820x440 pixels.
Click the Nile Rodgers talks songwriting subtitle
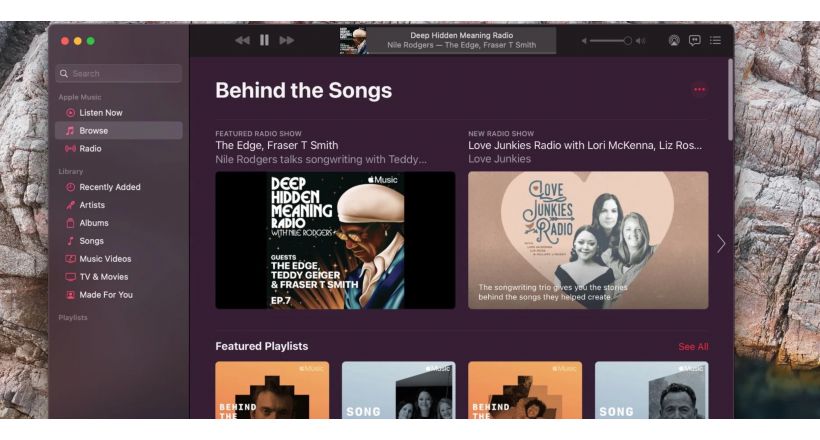[321, 159]
